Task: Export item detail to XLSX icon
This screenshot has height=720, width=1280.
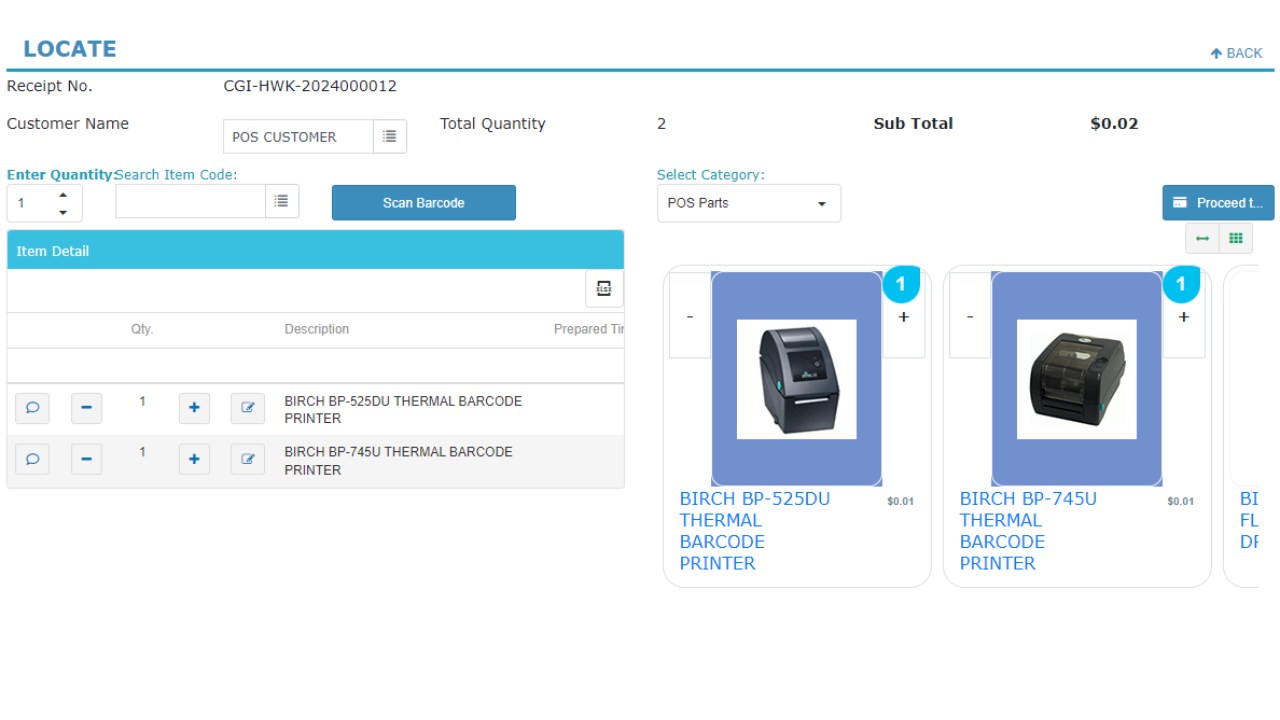Action: tap(604, 288)
